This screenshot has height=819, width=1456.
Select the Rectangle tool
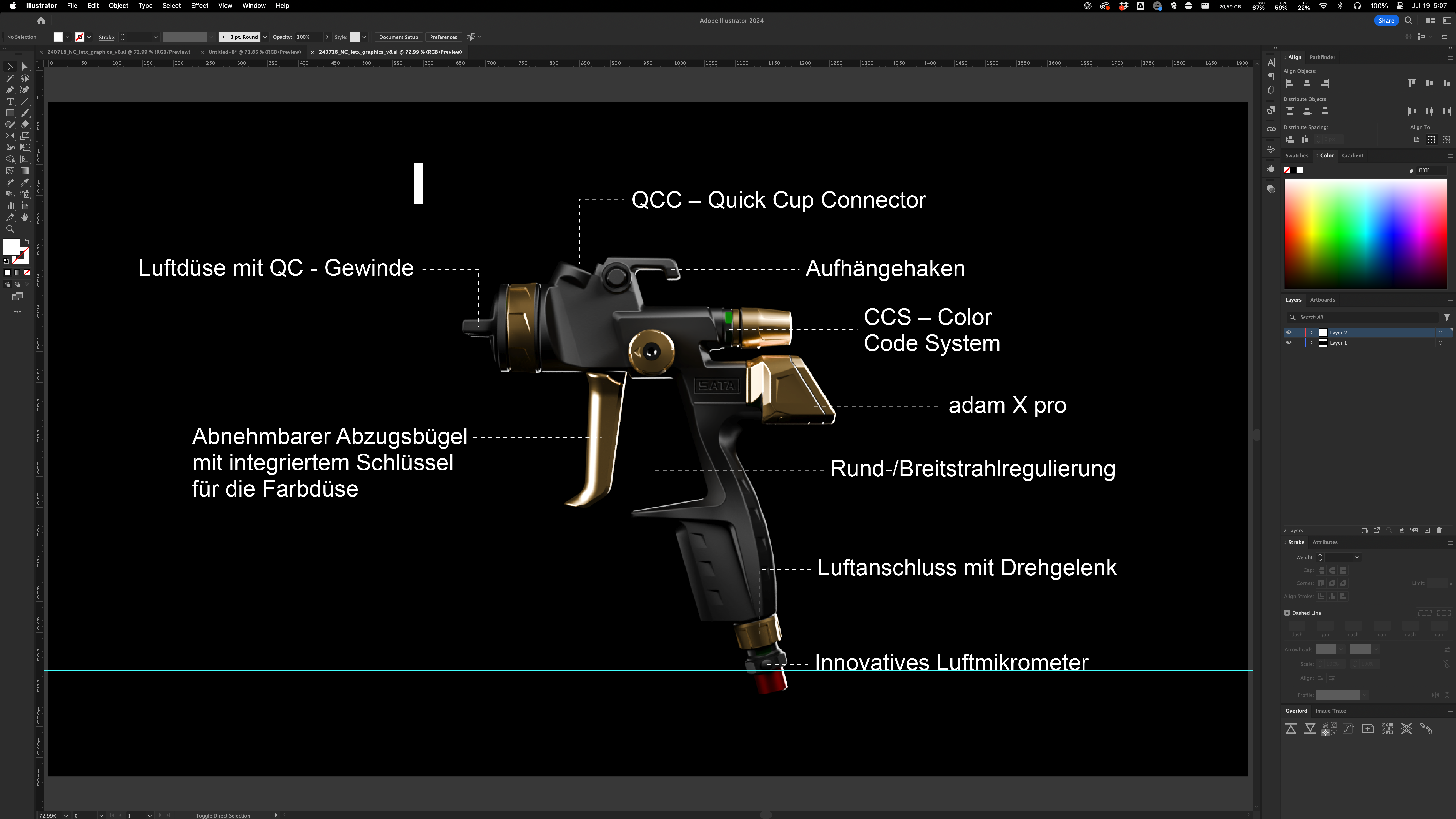tap(10, 113)
